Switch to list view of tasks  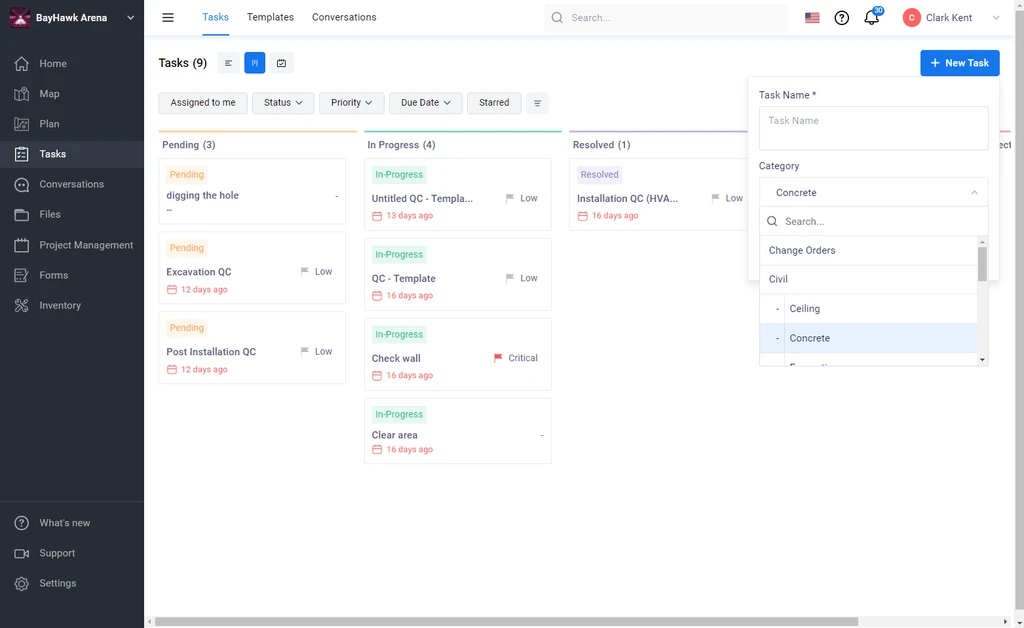(228, 63)
